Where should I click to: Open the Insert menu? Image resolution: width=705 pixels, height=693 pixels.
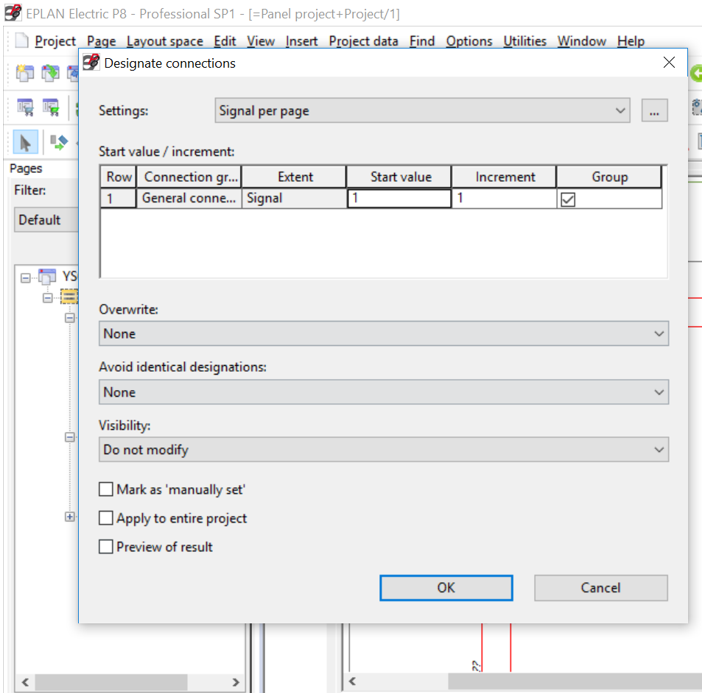pos(301,41)
